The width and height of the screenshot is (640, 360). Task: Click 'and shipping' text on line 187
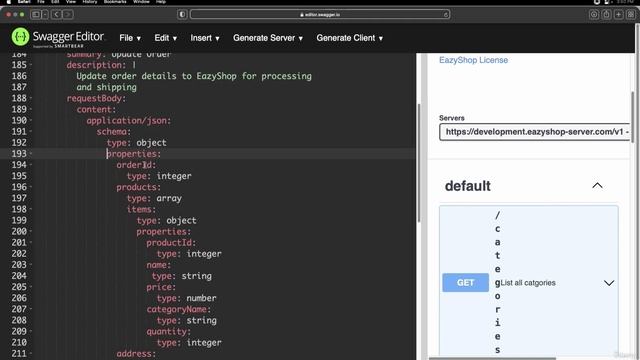coord(106,87)
